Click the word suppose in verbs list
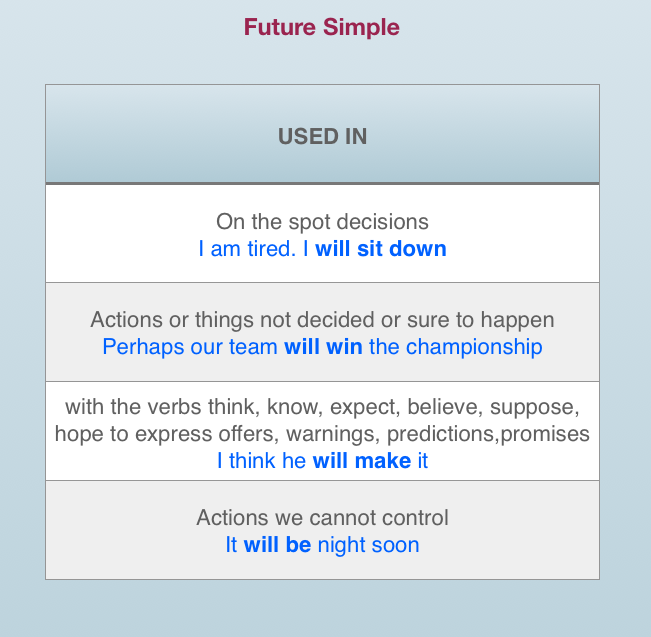Viewport: 651px width, 637px height. (x=534, y=407)
